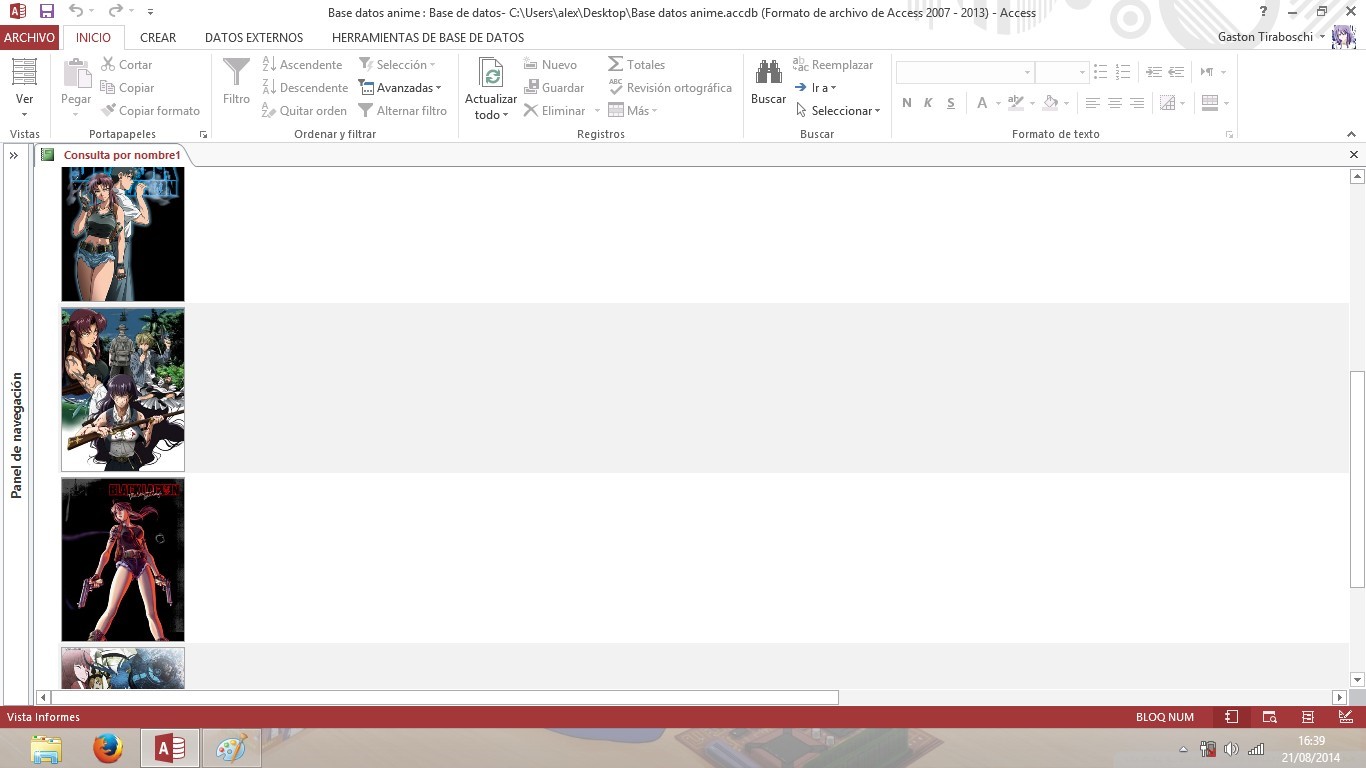Close Consulta por nombre1 with the X
1366x768 pixels.
tap(1354, 154)
